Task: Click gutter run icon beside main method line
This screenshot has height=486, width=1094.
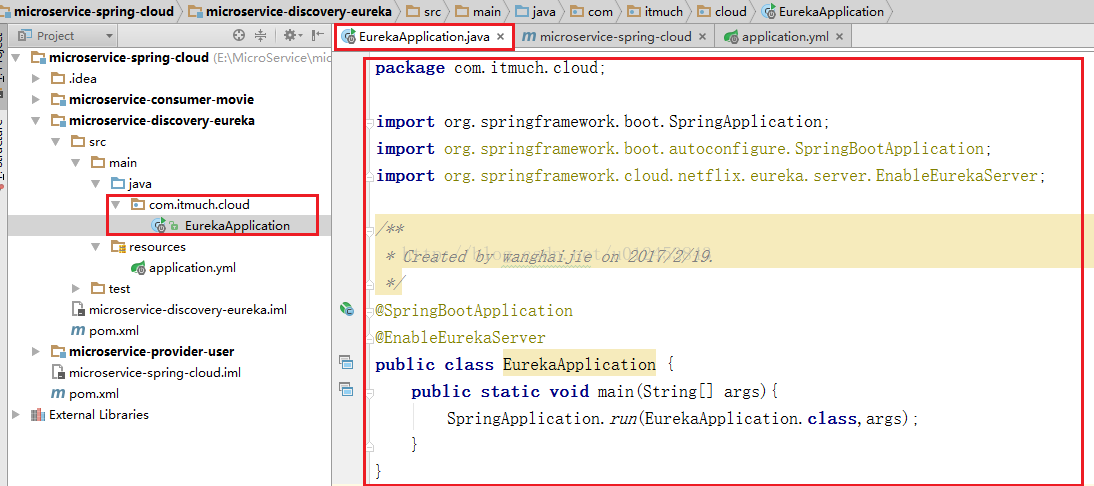Action: (x=345, y=389)
